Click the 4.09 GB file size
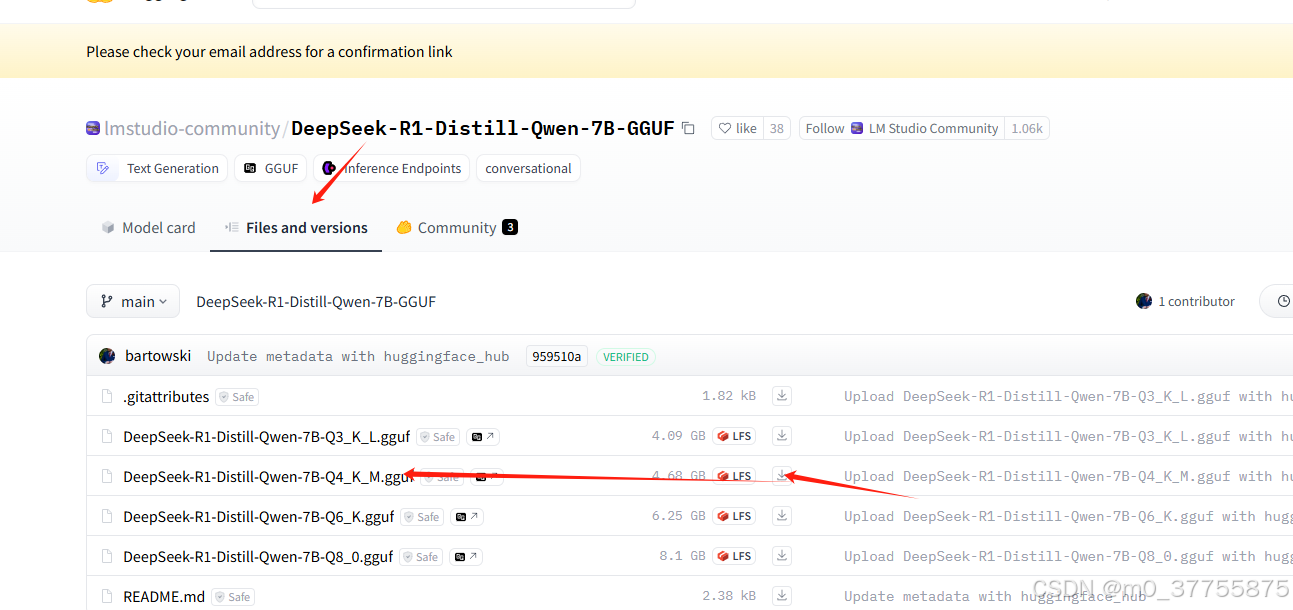The height and width of the screenshot is (610, 1293). click(x=678, y=436)
